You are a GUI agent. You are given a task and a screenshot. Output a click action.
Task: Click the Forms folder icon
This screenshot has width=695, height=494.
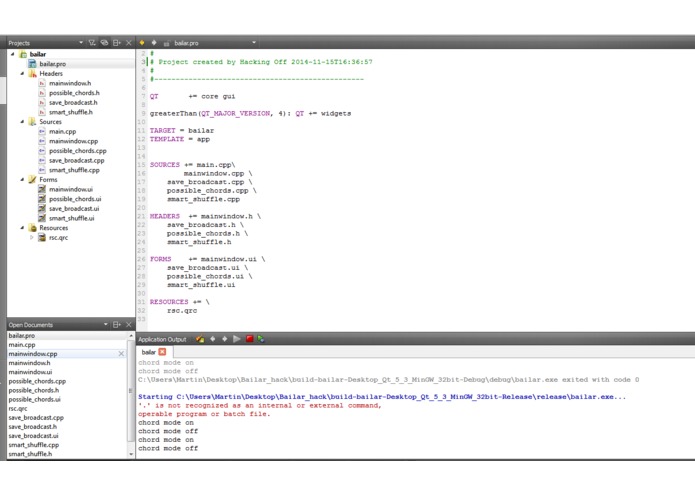click(x=32, y=179)
